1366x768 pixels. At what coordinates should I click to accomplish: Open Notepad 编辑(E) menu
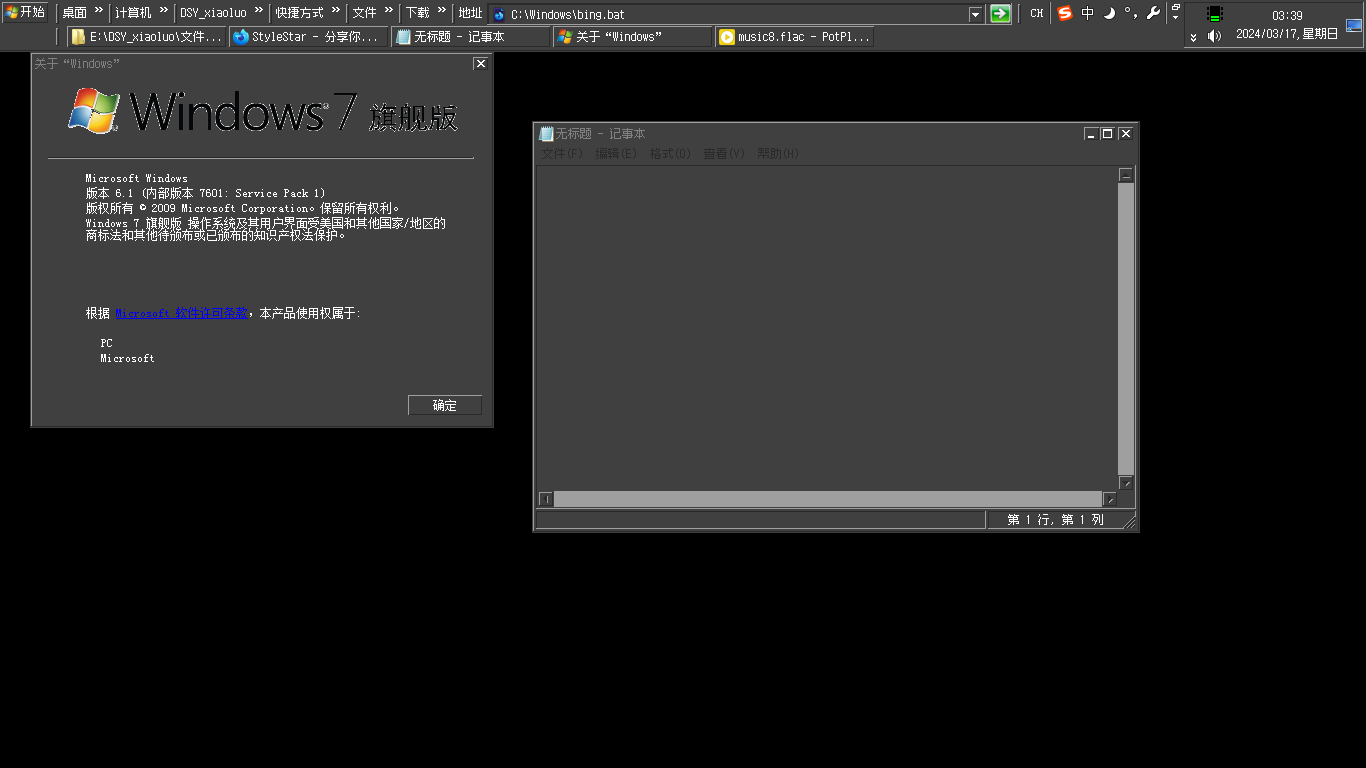(615, 154)
